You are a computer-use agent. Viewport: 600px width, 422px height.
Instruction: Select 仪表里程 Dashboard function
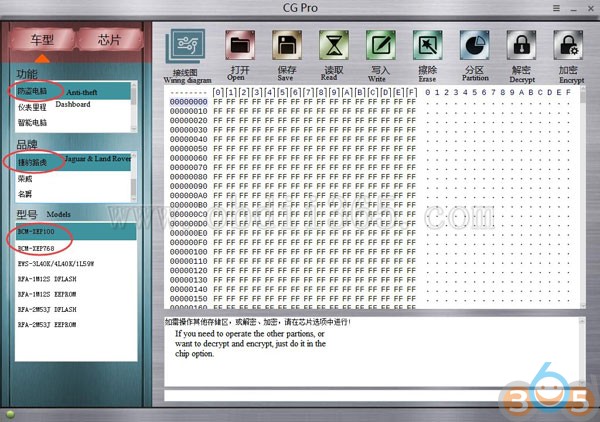tap(73, 107)
